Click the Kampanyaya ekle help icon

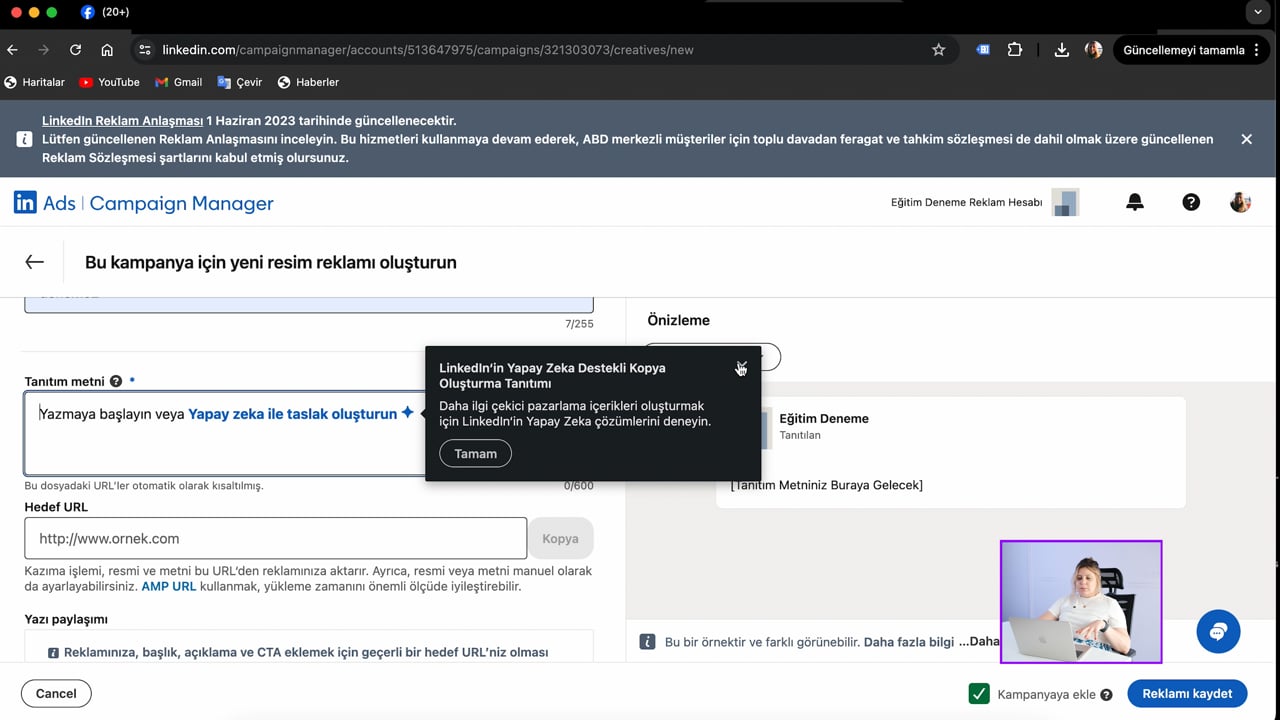click(x=1106, y=695)
